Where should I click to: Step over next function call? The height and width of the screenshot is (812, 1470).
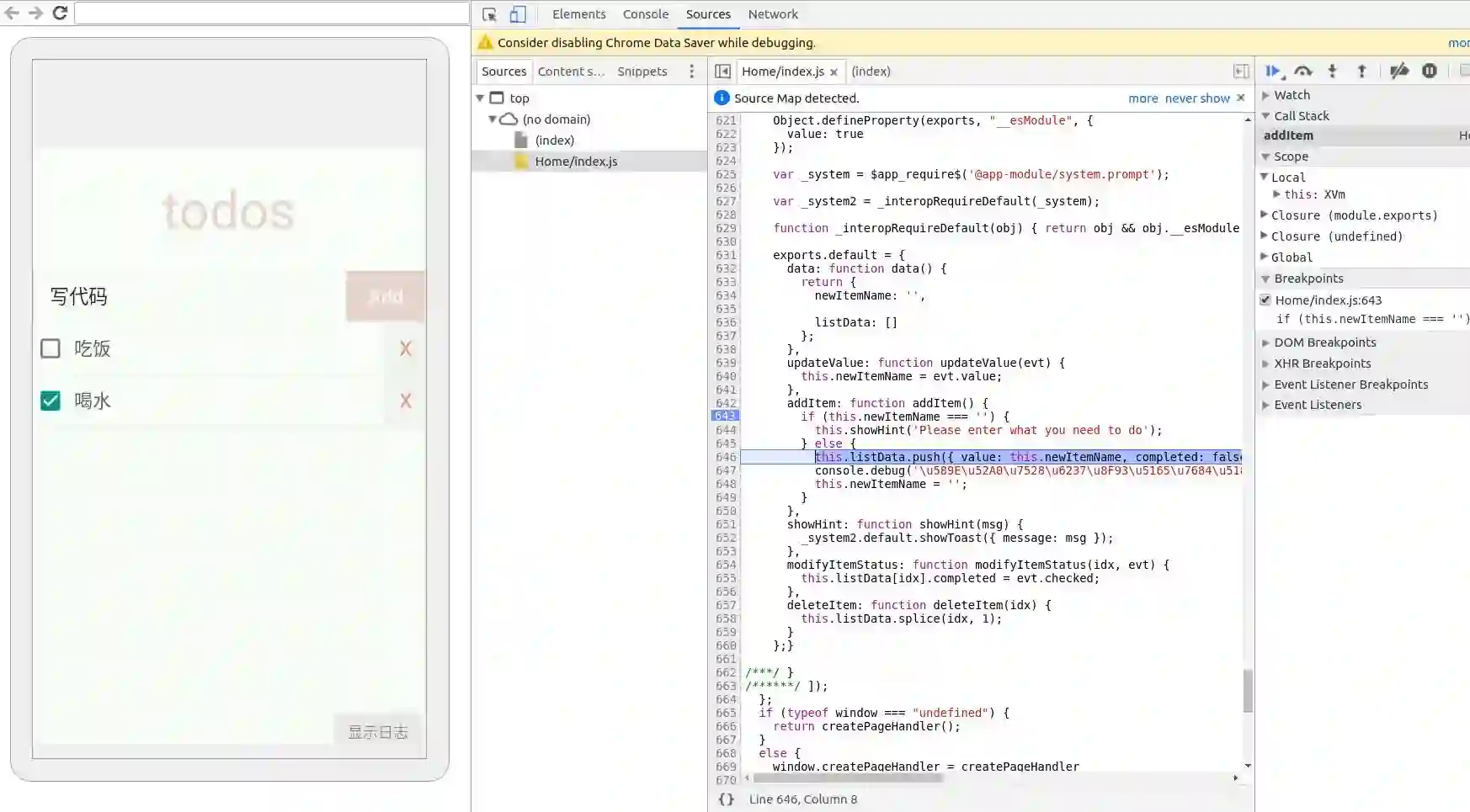[x=1303, y=72]
